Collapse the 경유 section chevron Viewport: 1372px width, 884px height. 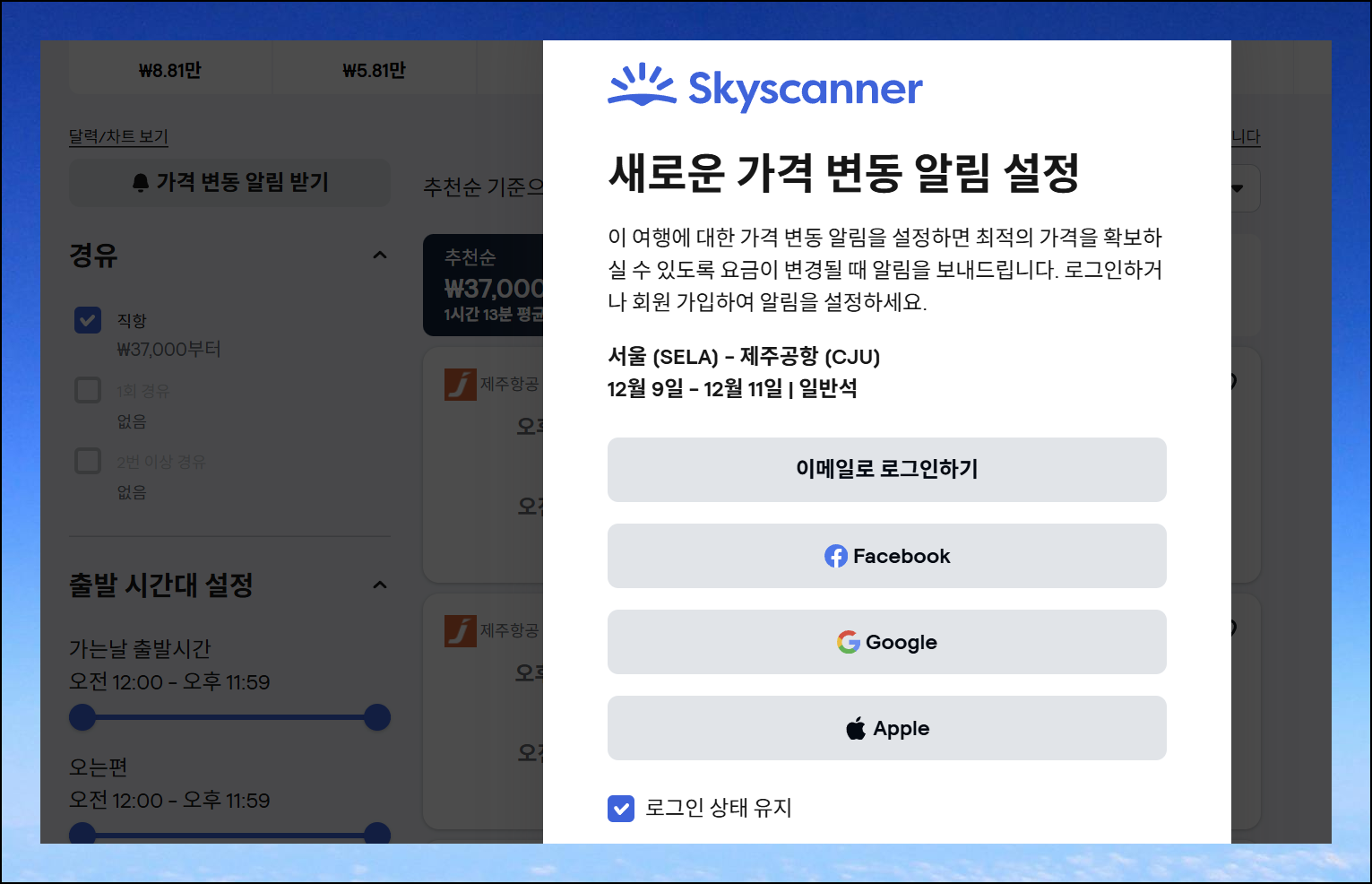(x=380, y=256)
